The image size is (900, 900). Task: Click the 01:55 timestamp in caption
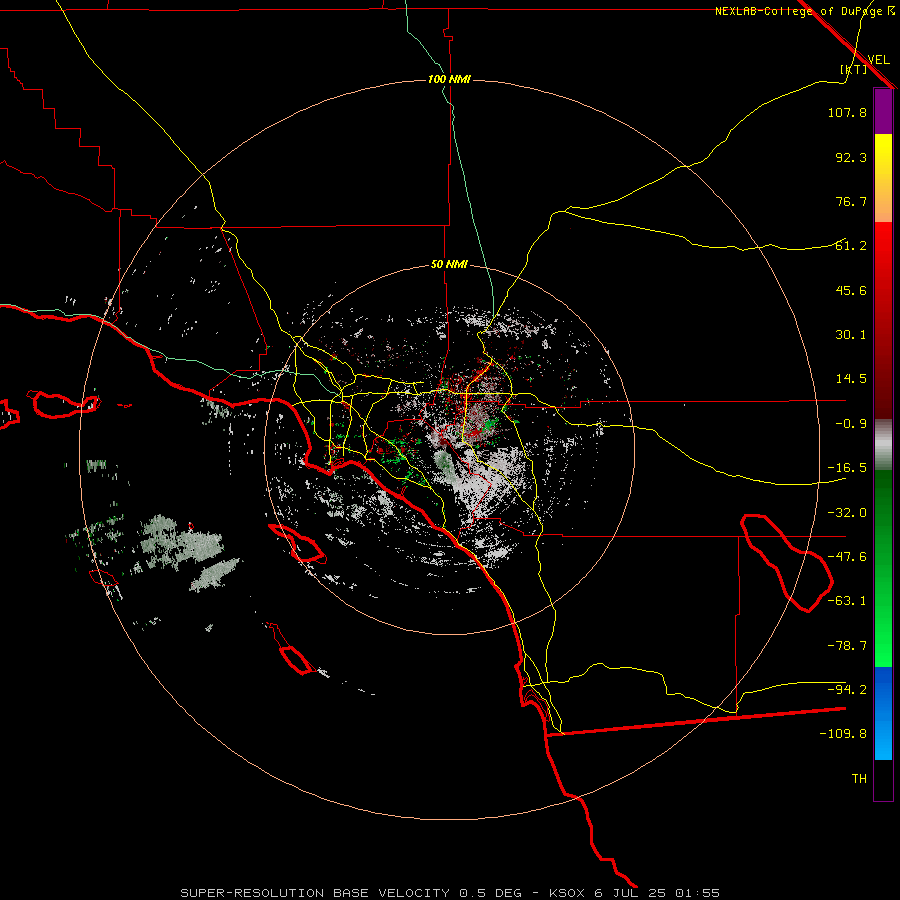697,893
